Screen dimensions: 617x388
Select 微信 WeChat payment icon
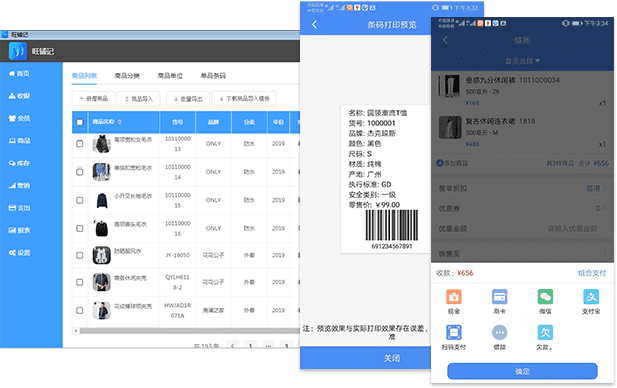click(x=545, y=297)
